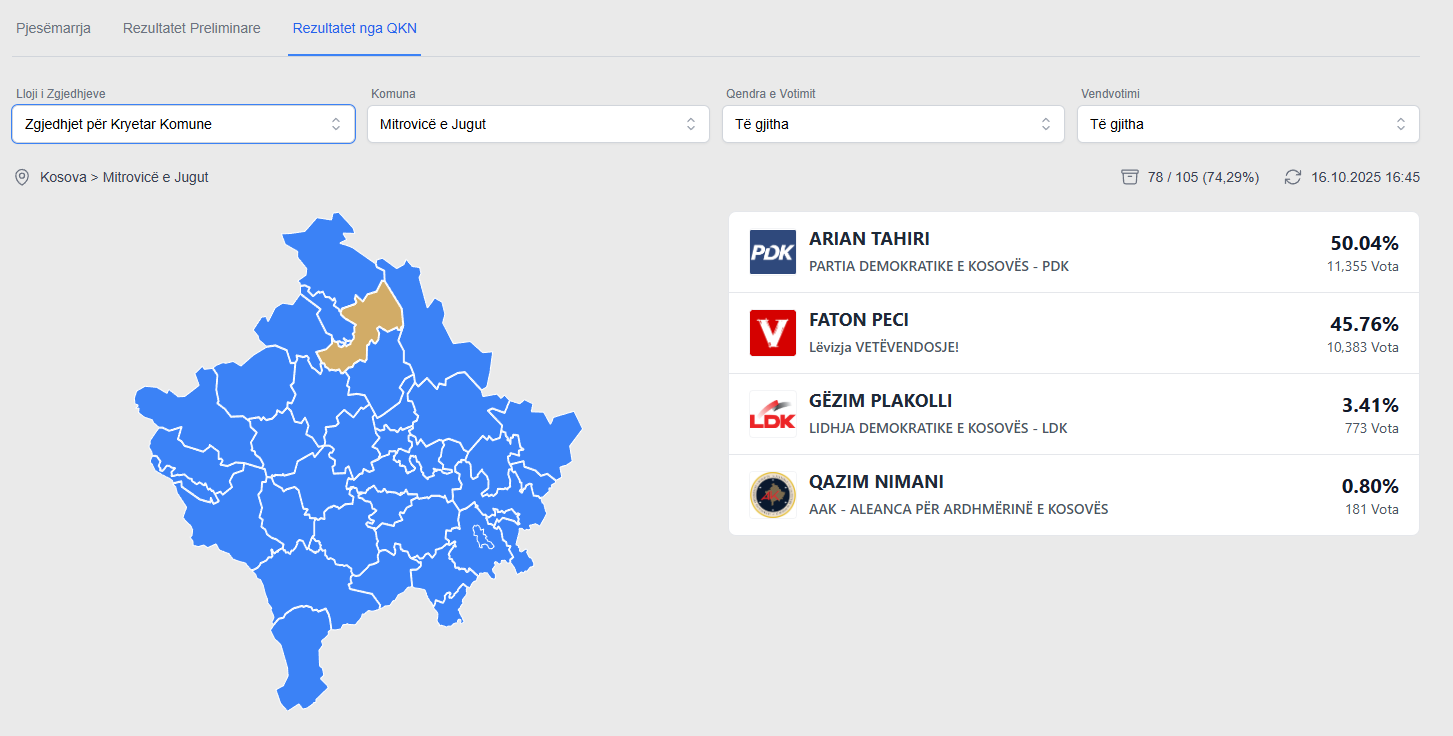Click candidate name Arian Tahiri
This screenshot has width=1453, height=736.
[x=869, y=239]
